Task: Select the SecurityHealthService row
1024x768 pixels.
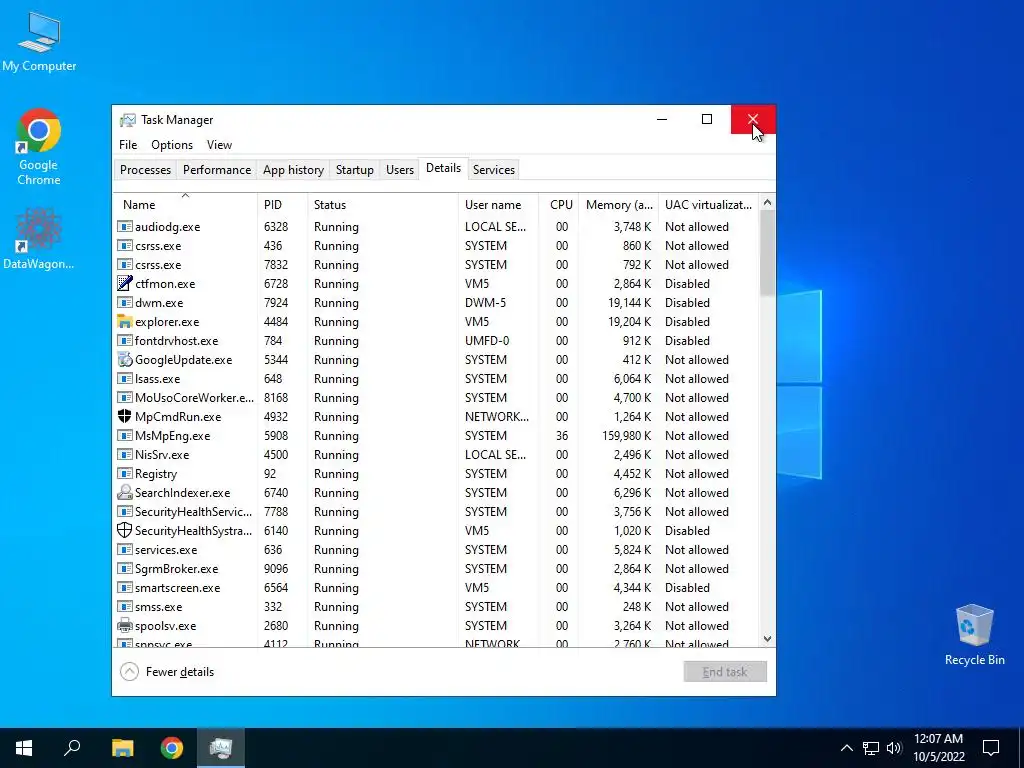Action: coord(436,512)
